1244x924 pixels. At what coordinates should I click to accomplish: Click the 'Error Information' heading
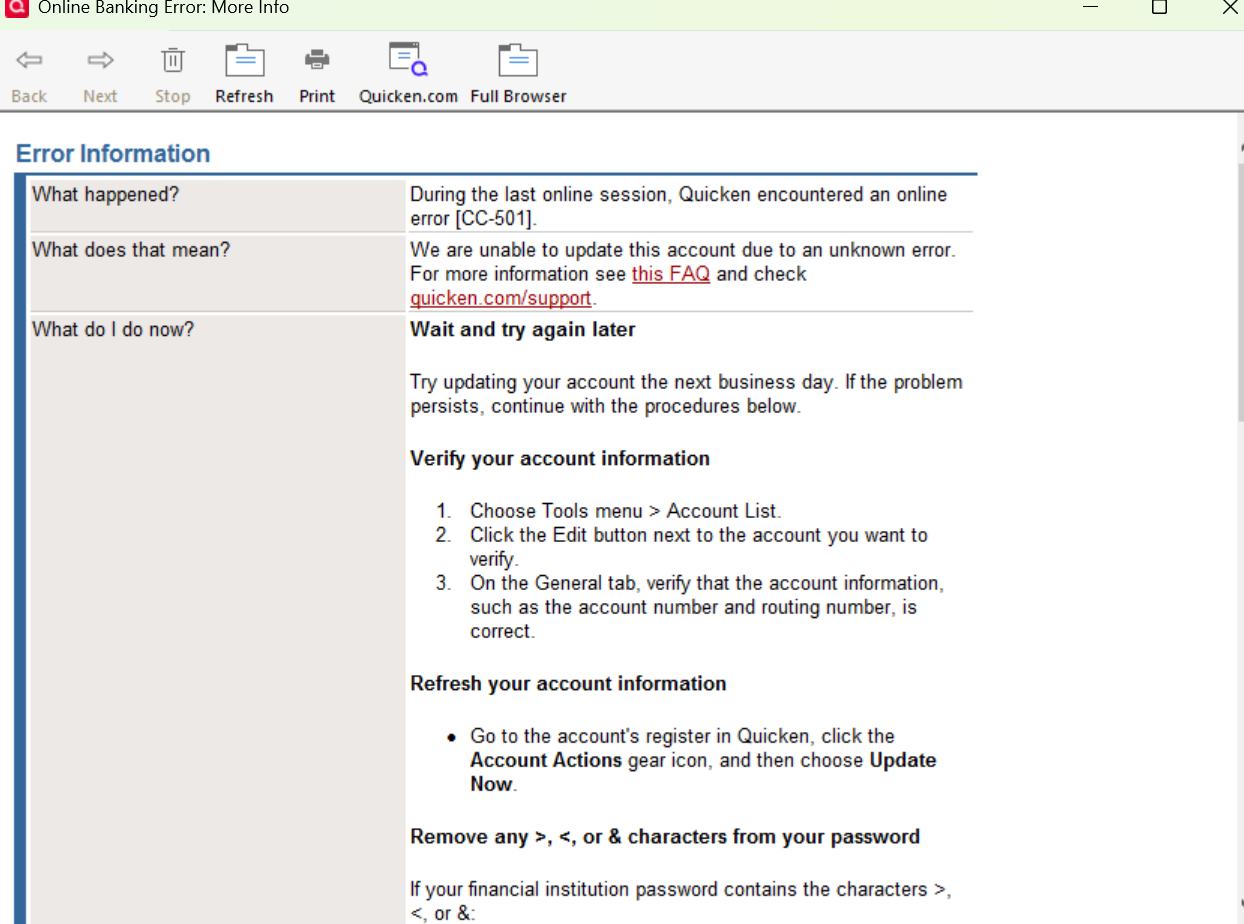click(x=113, y=153)
